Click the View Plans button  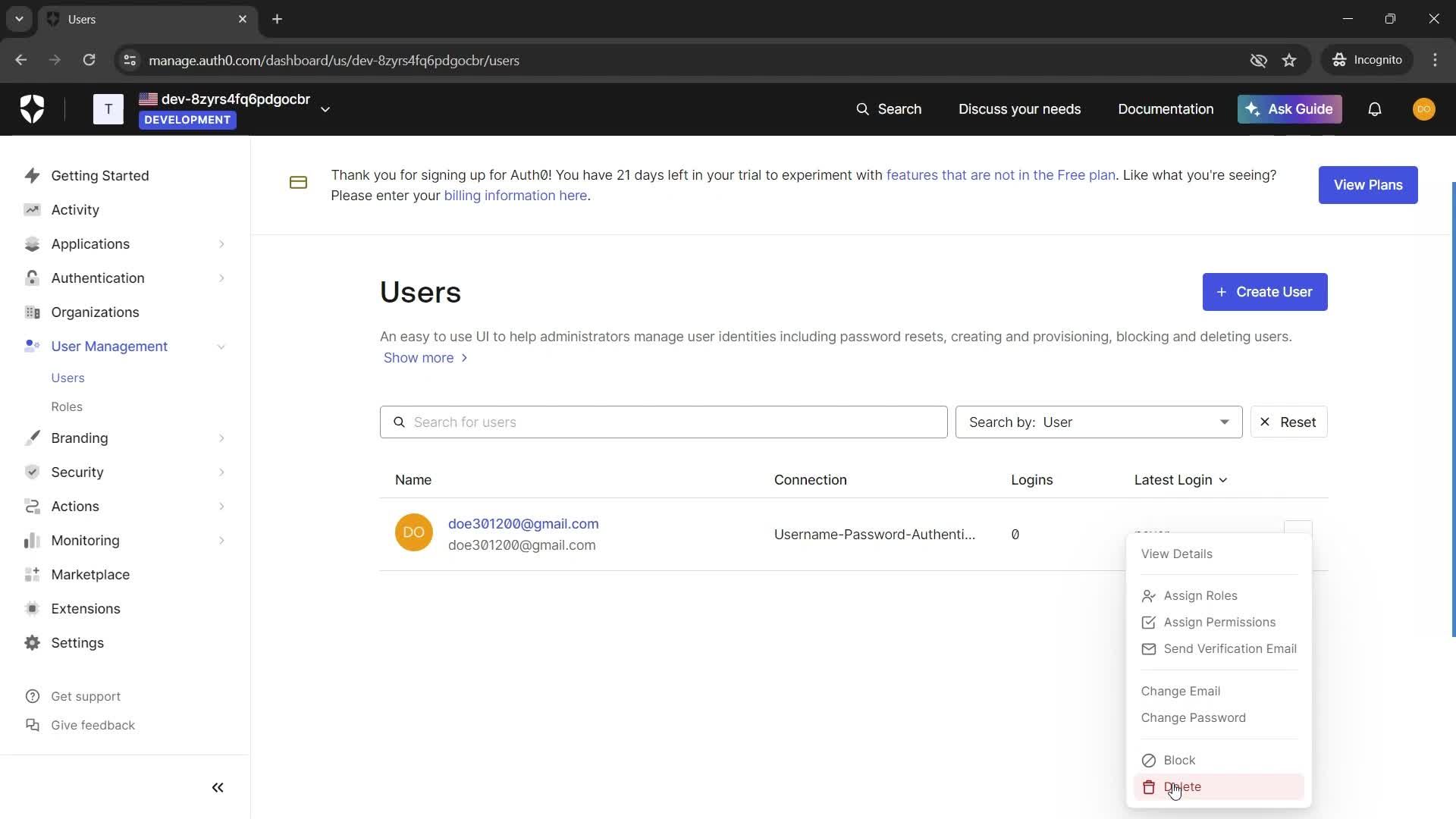(x=1368, y=185)
